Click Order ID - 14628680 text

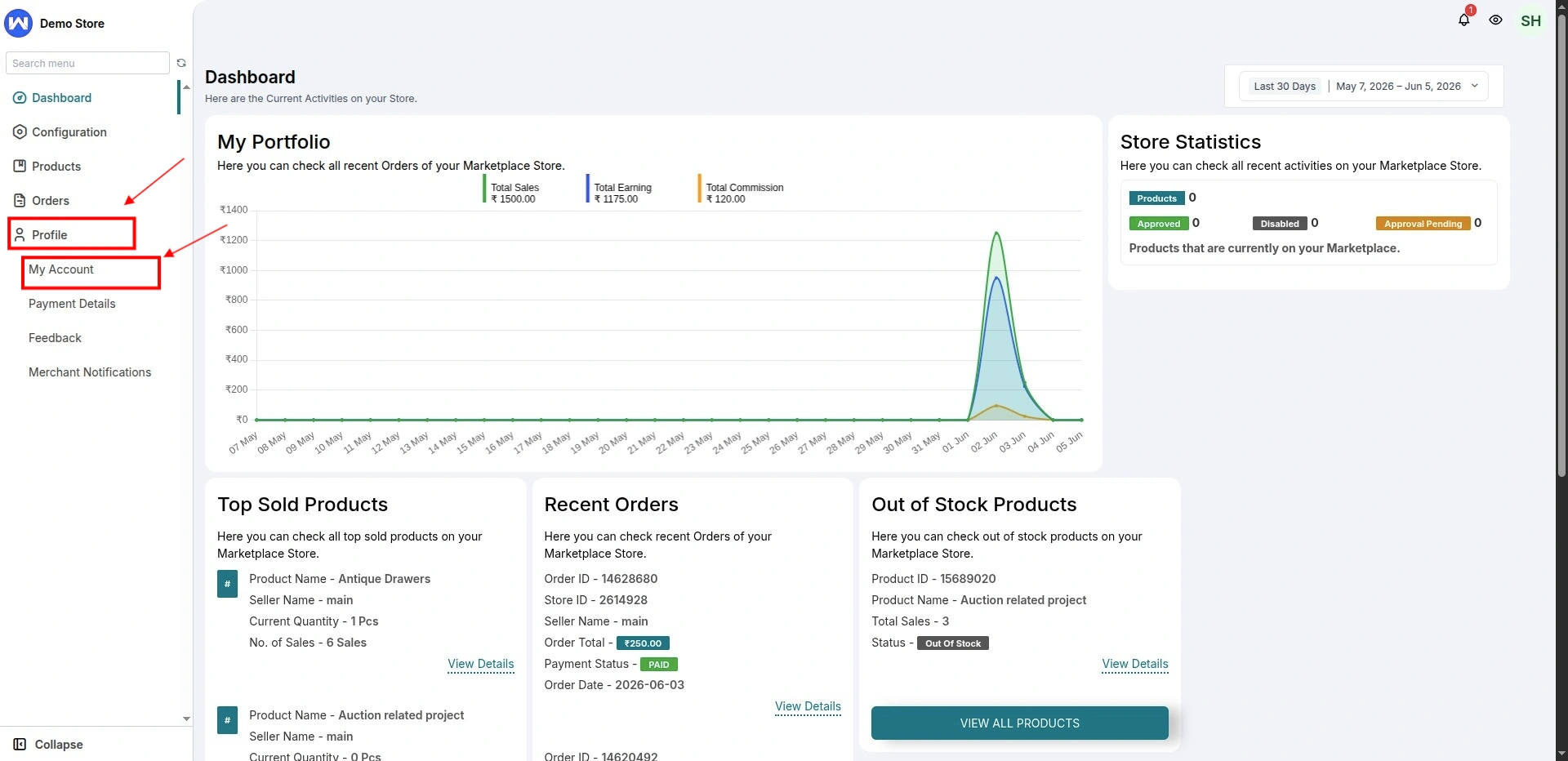click(601, 579)
